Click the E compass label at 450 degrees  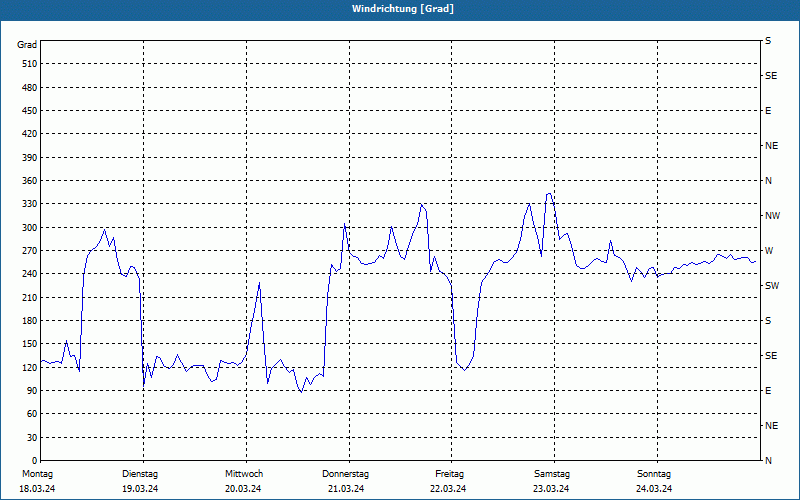[x=768, y=111]
